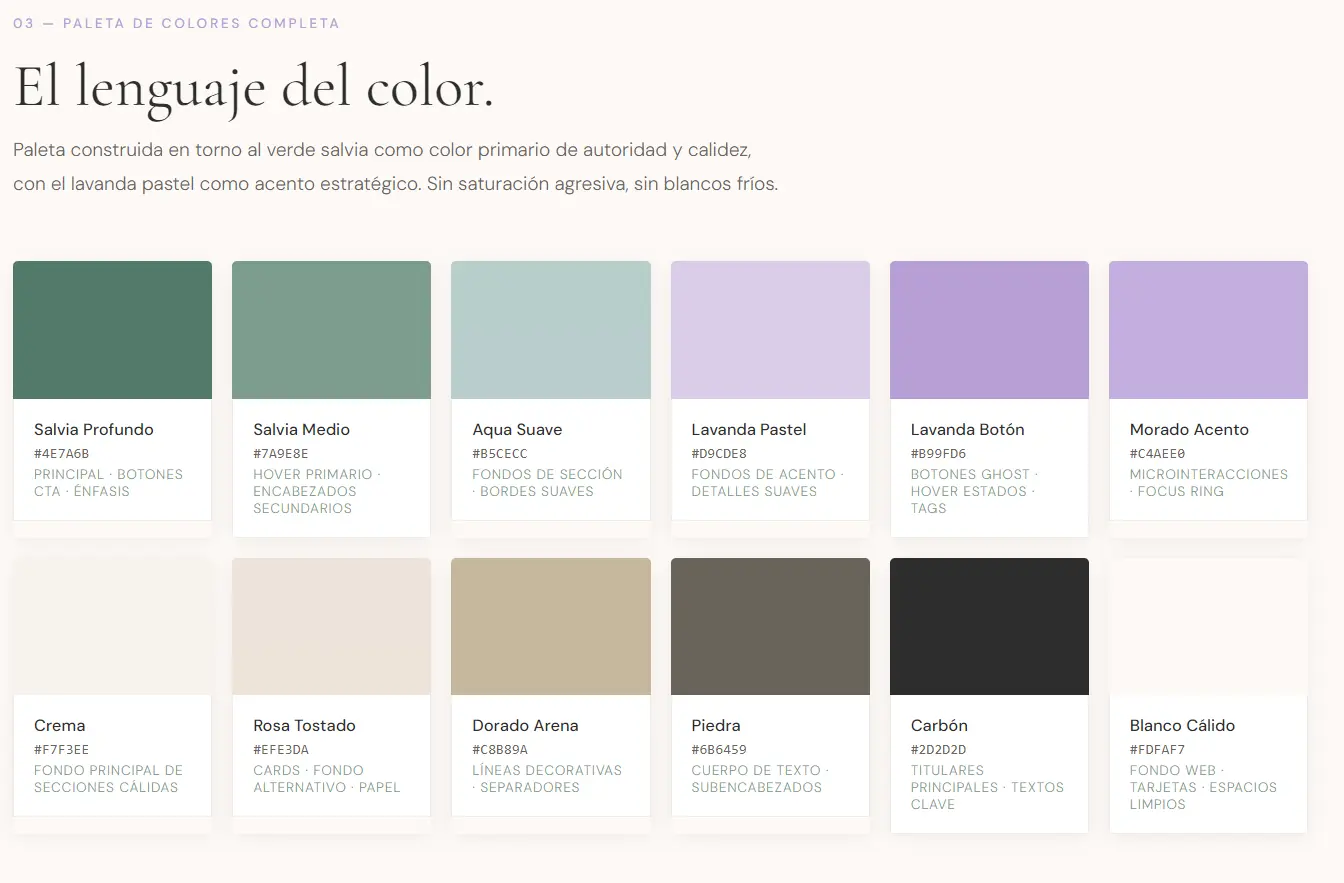The image size is (1344, 883).
Task: Click "Fondo web · Tarjetas · Espacios limpios" text
Action: [x=1204, y=787]
